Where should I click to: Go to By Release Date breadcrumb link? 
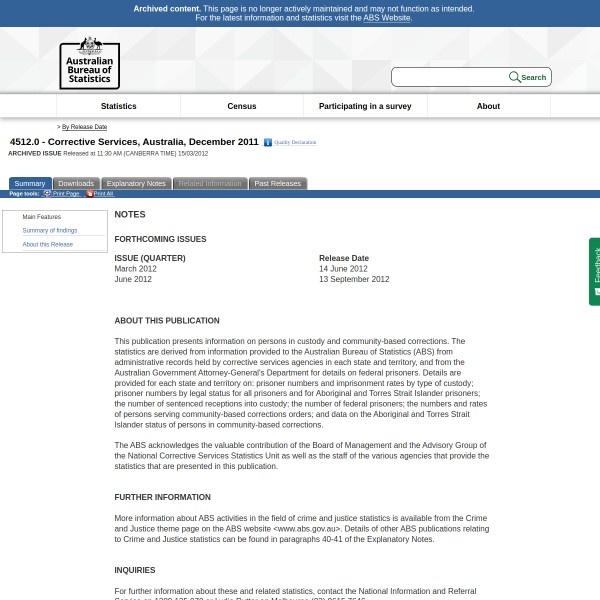[84, 127]
